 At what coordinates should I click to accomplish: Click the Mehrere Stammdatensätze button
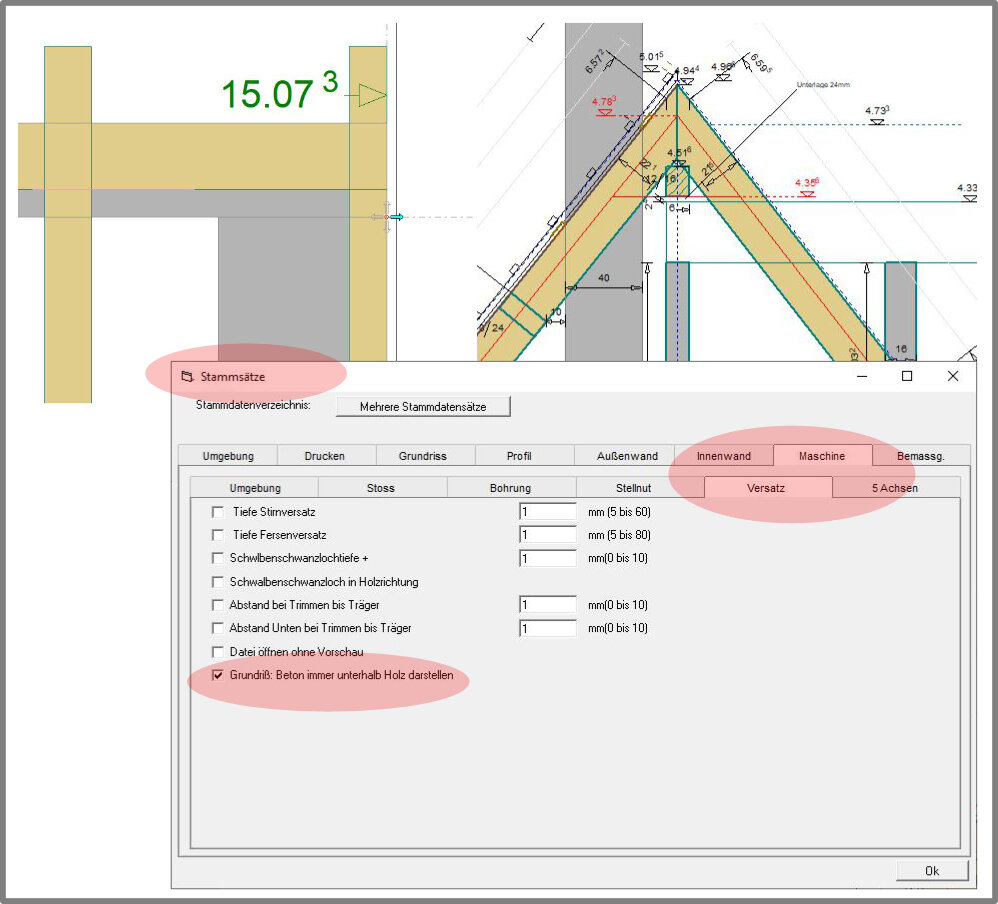(x=423, y=407)
